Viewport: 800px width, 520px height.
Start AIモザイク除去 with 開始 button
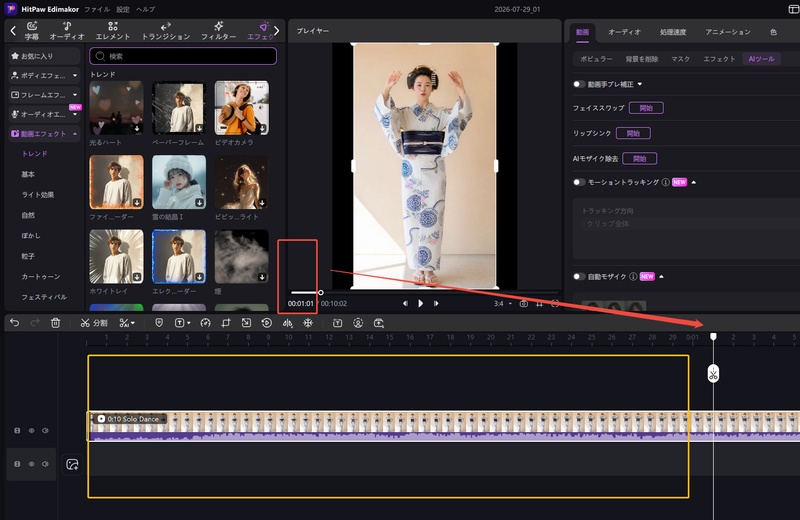(x=640, y=159)
